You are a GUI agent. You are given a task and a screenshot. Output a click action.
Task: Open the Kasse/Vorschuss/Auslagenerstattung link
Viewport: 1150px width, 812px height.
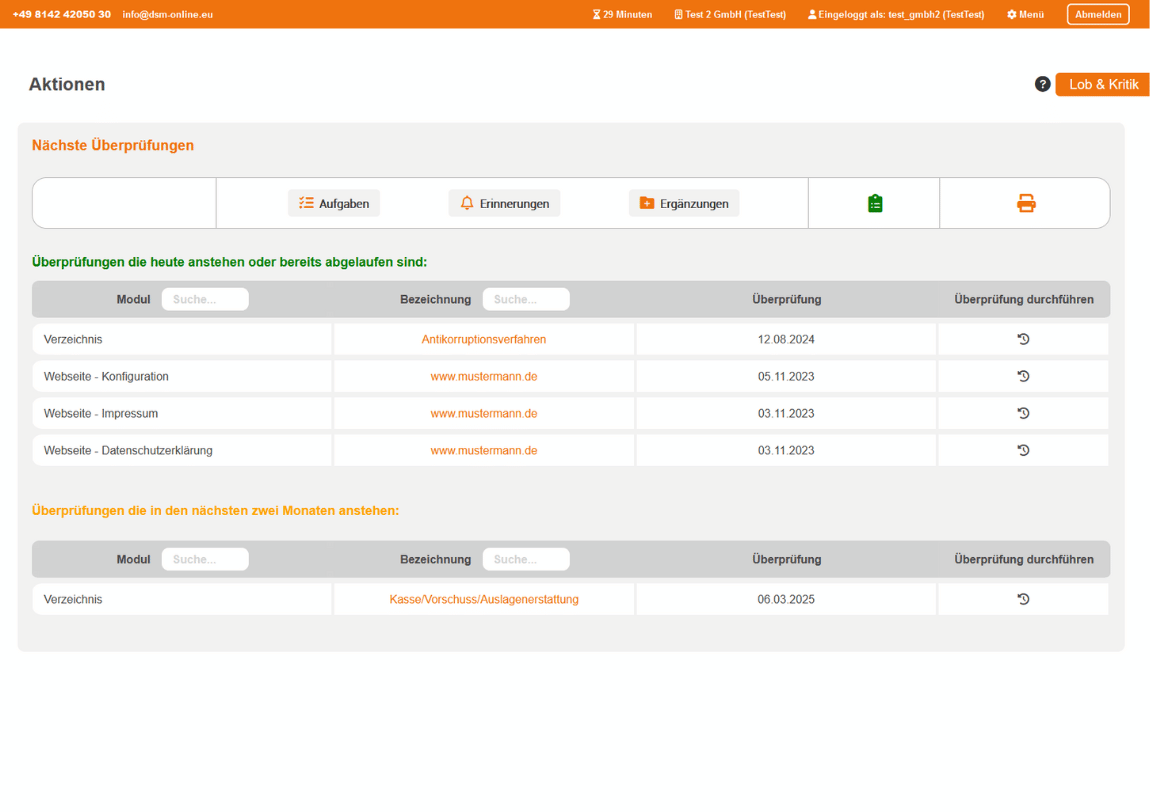(484, 599)
